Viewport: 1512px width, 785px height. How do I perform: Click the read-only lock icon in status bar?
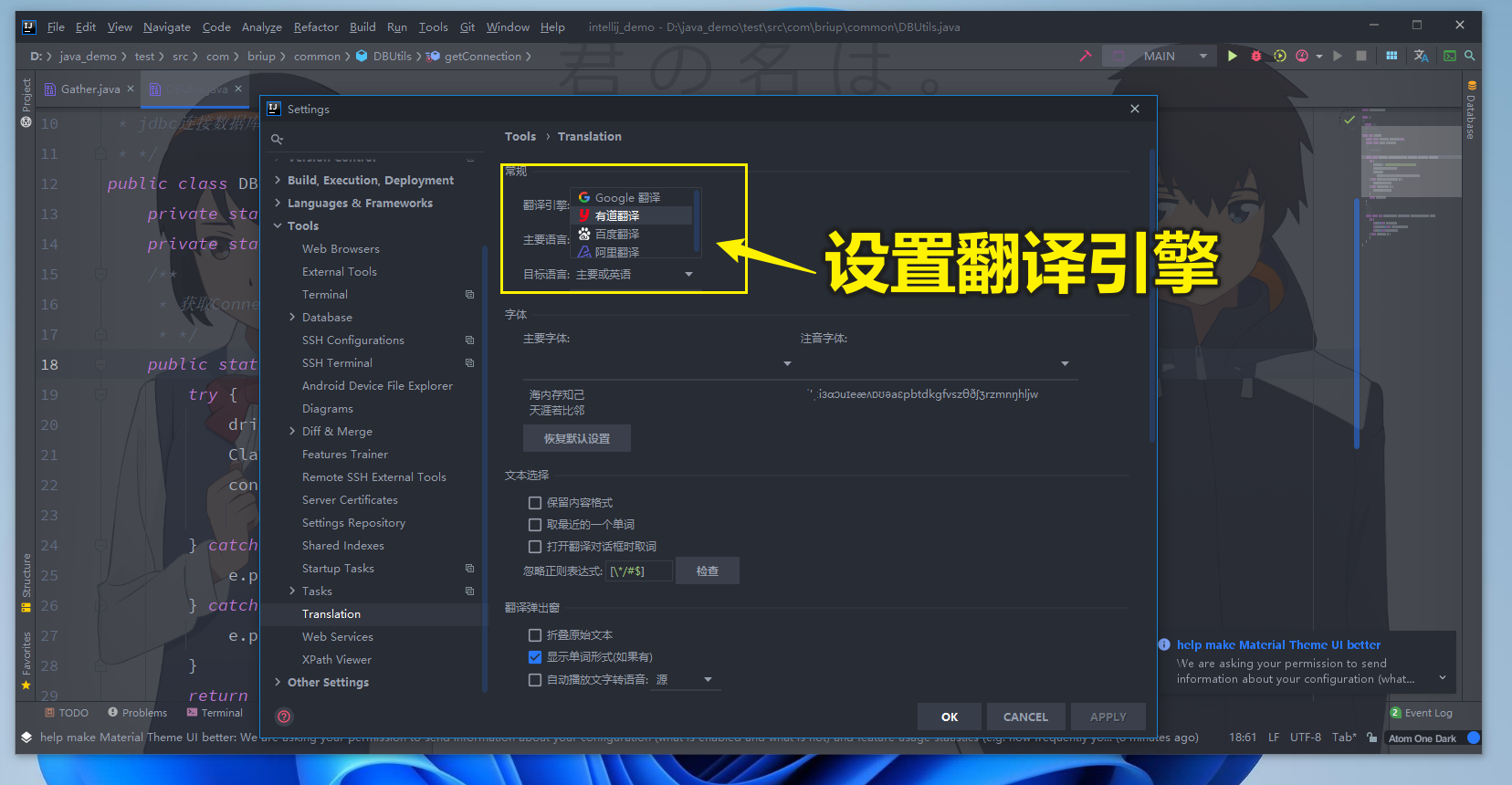click(x=1371, y=738)
